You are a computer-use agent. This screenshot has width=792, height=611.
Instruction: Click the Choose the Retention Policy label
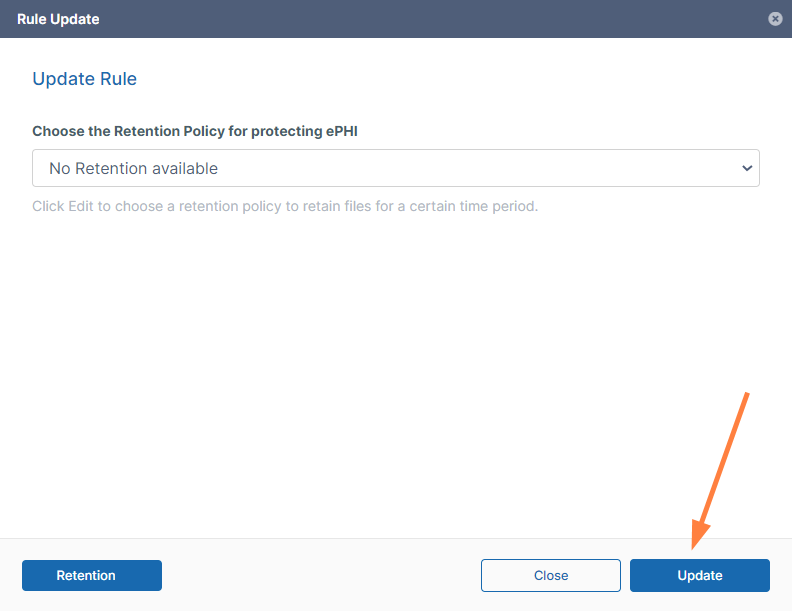[x=194, y=131]
